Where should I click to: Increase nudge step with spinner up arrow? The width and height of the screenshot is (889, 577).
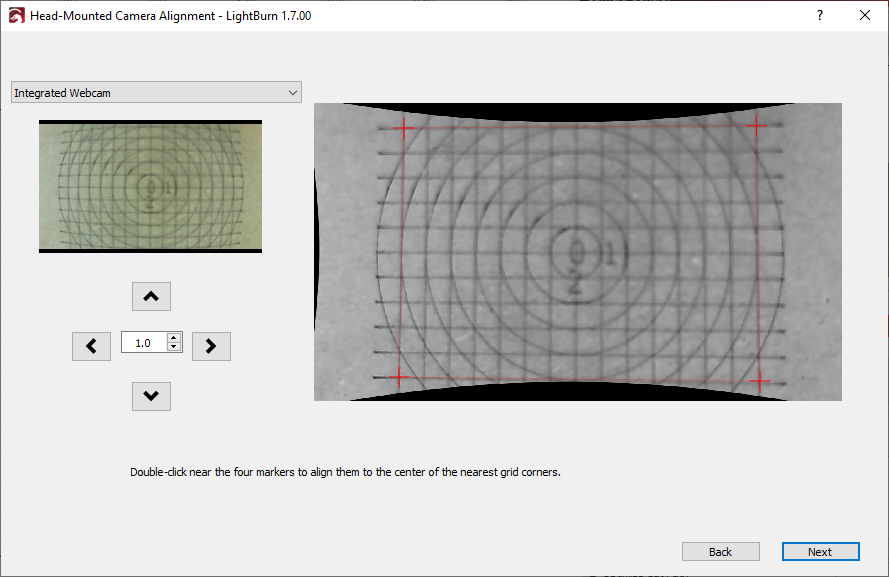coord(175,338)
